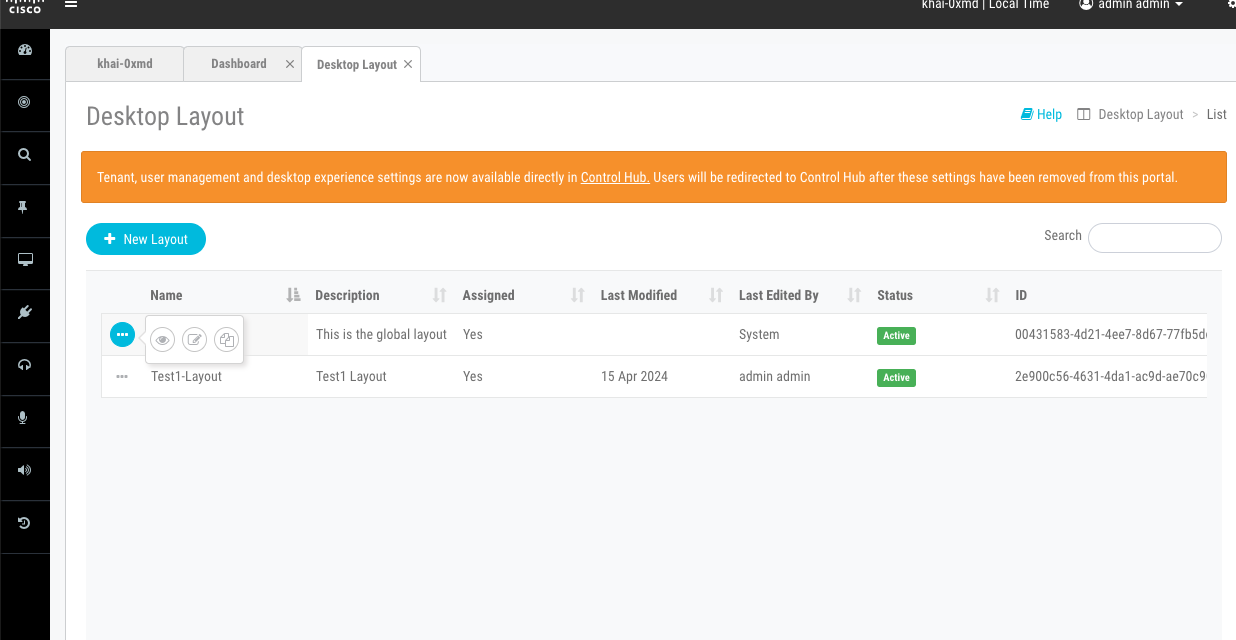Image resolution: width=1236 pixels, height=640 pixels.
Task: Toggle Name column sorting order
Action: [x=291, y=295]
